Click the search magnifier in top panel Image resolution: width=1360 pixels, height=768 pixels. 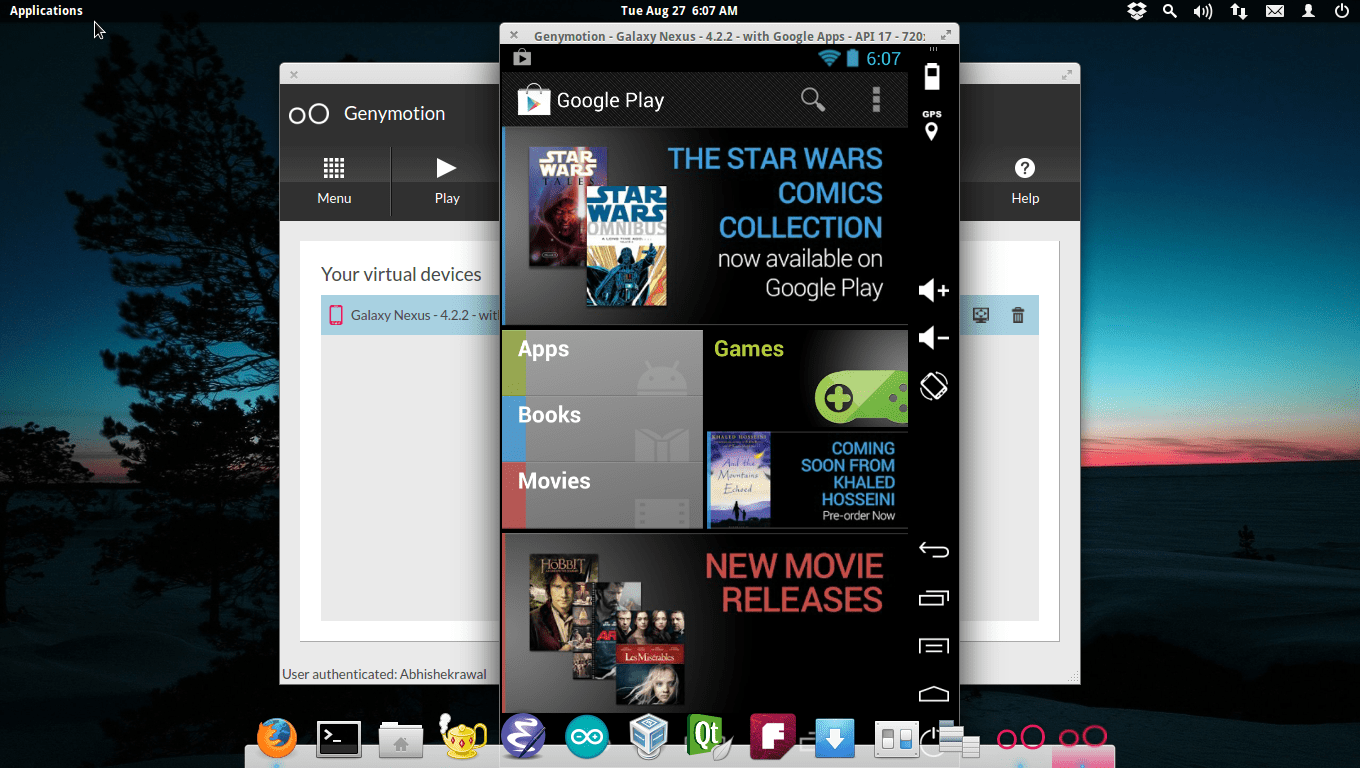point(1170,11)
